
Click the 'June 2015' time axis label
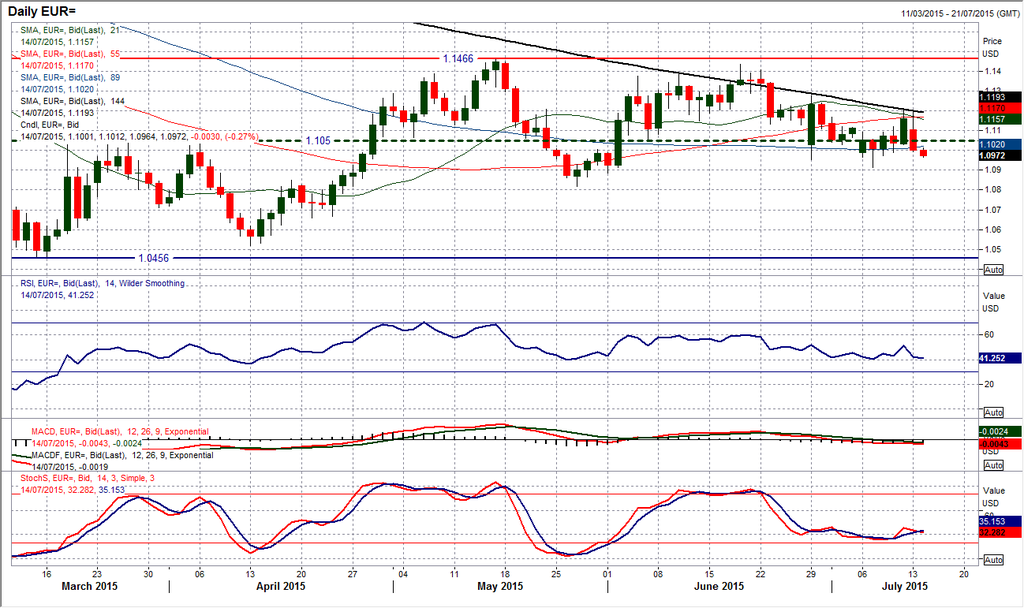[719, 586]
